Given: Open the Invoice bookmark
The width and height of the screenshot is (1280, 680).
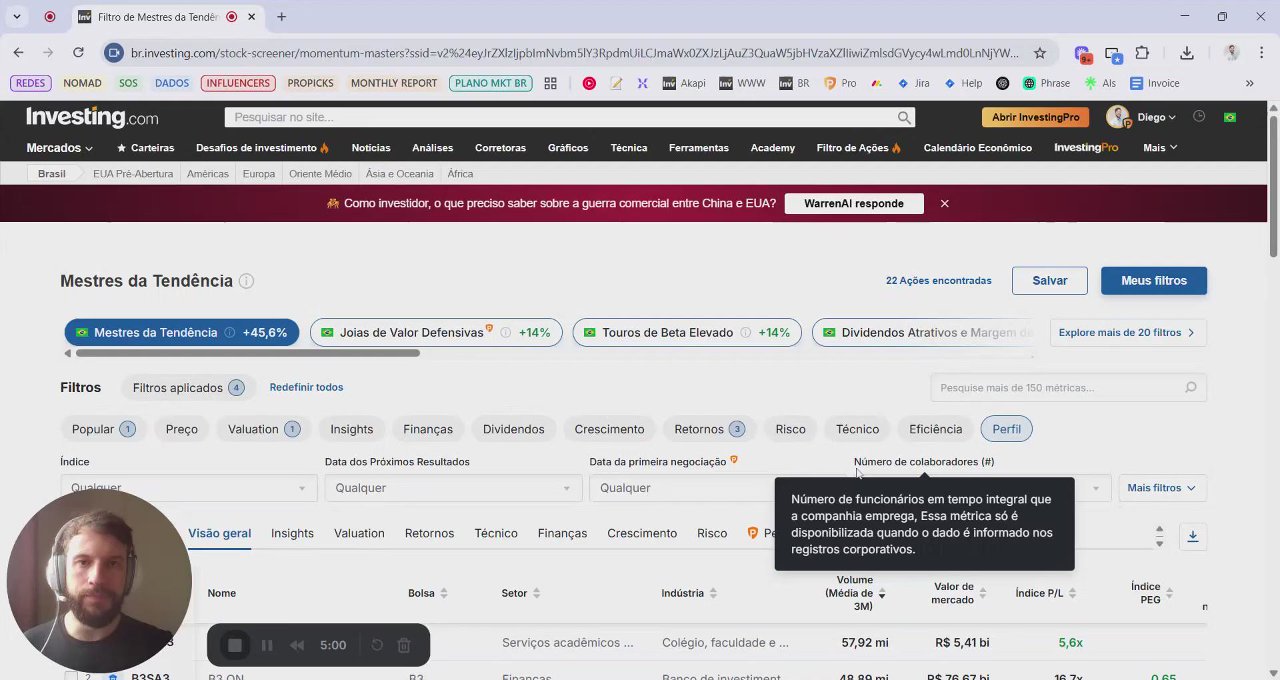Looking at the screenshot, I should [1155, 83].
